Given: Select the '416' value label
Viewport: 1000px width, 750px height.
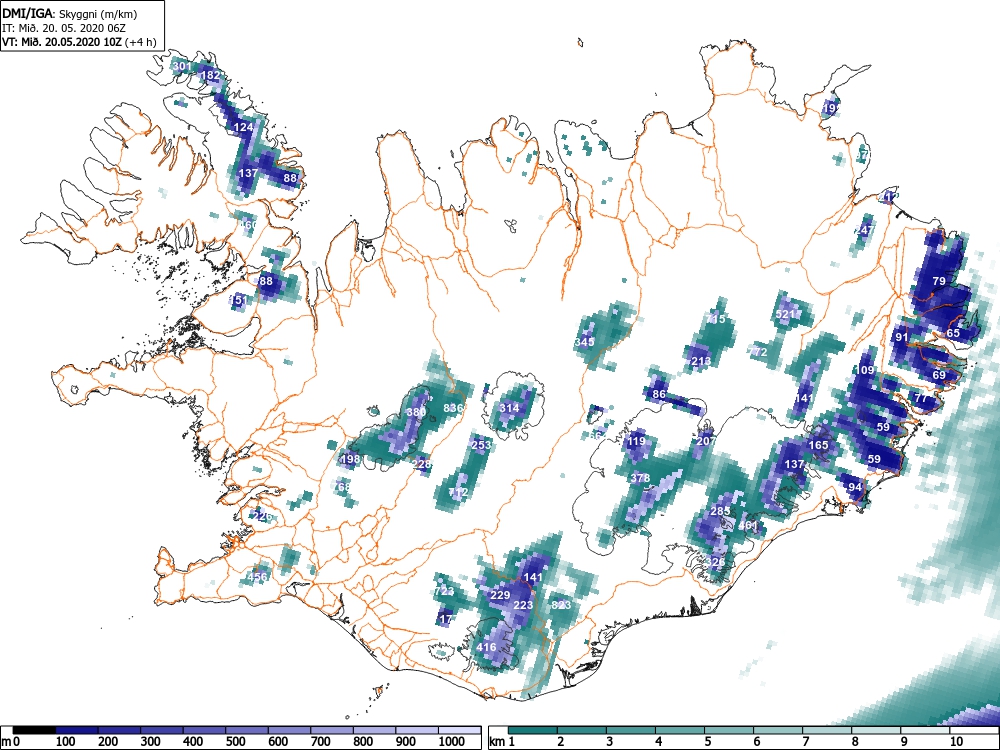Looking at the screenshot, I should (x=486, y=647).
